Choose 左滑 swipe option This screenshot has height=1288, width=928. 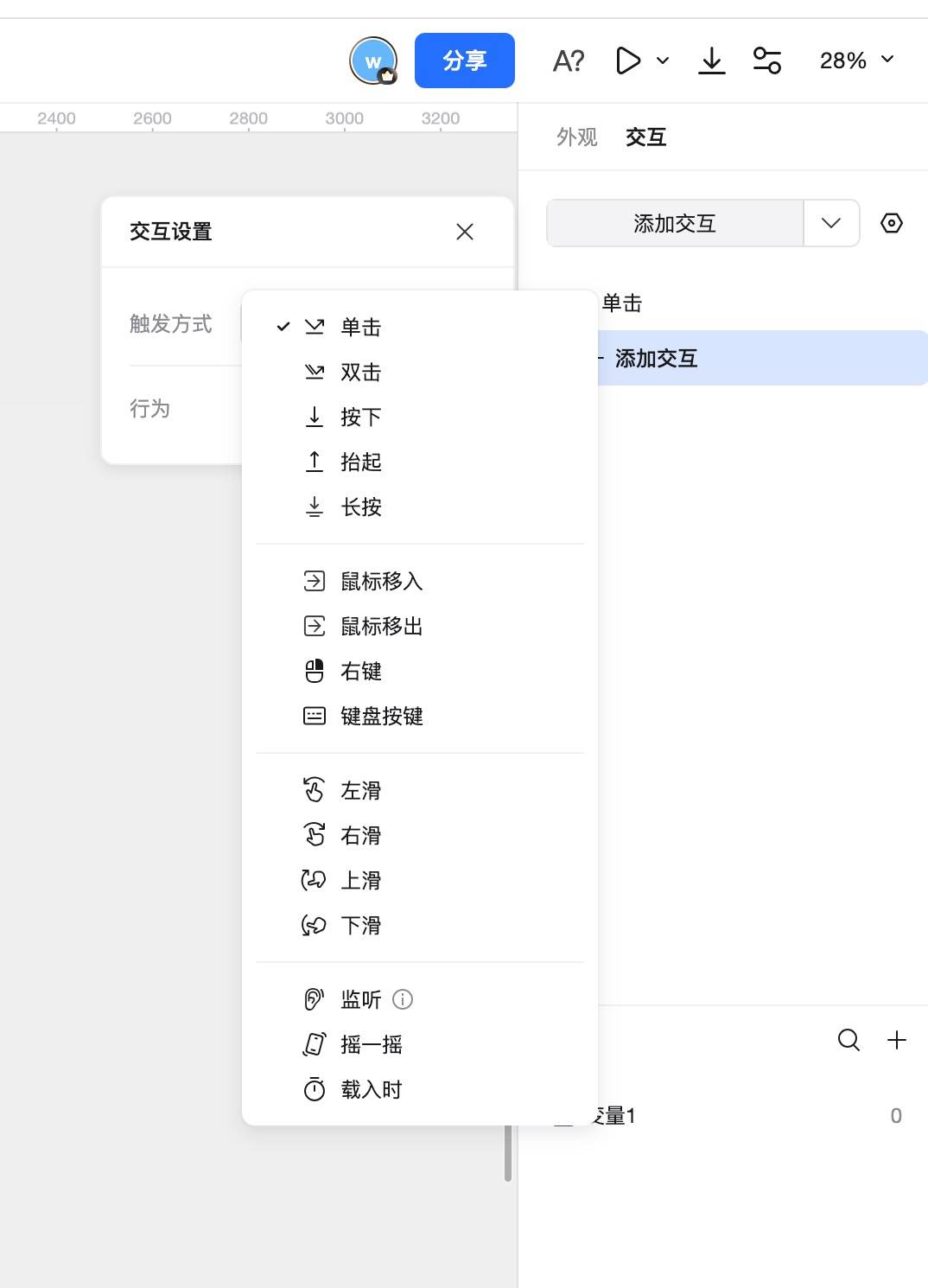420,790
